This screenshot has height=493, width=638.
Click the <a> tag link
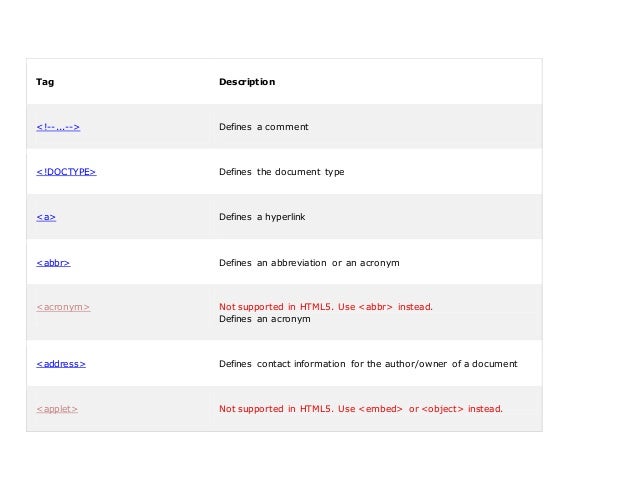(x=46, y=217)
